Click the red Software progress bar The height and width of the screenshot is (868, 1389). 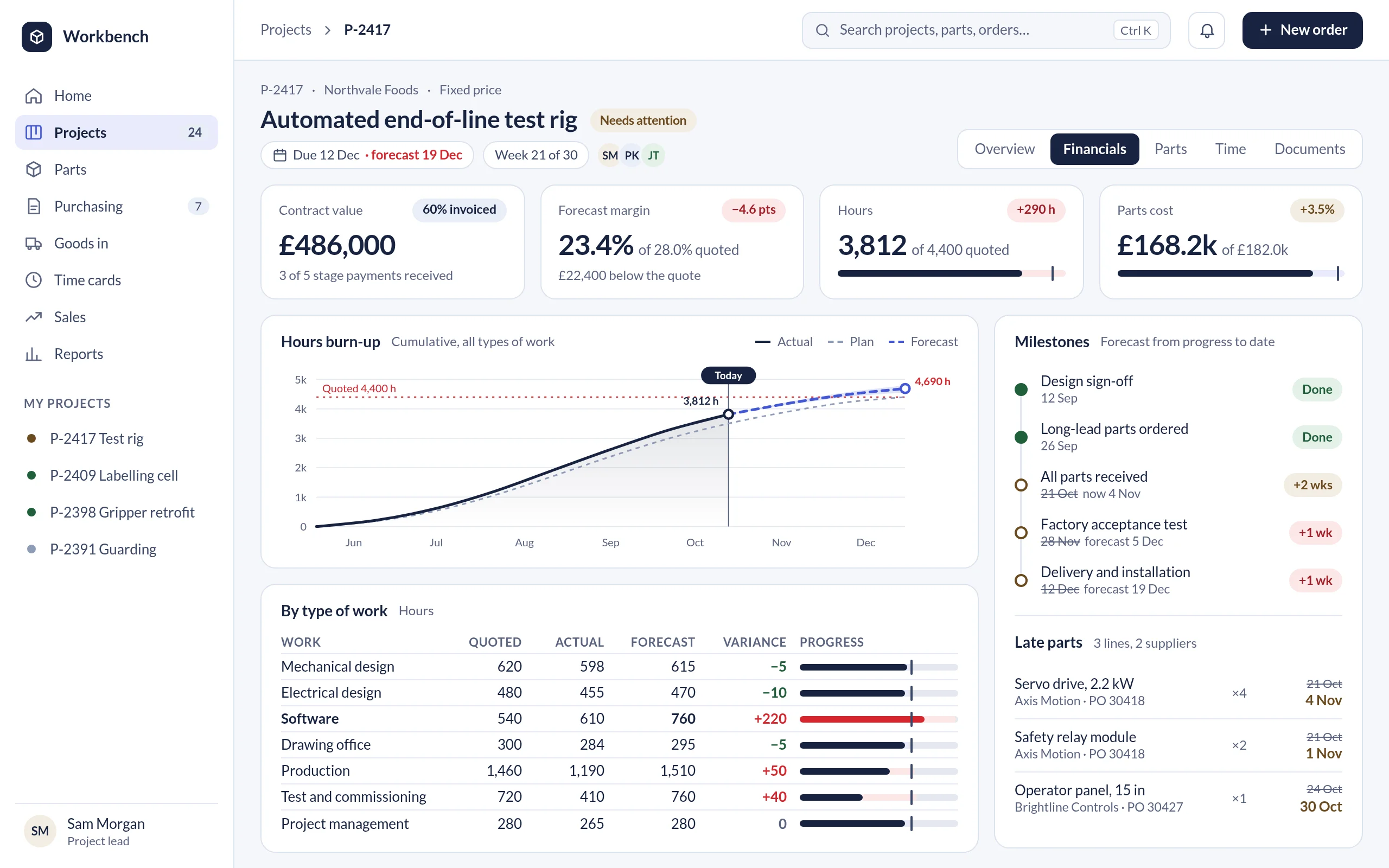click(879, 719)
